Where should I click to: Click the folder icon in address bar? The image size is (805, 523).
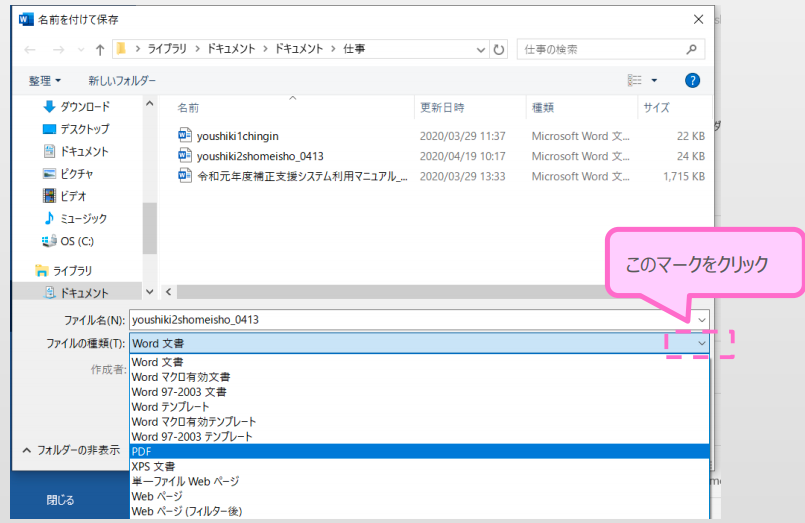coord(121,49)
